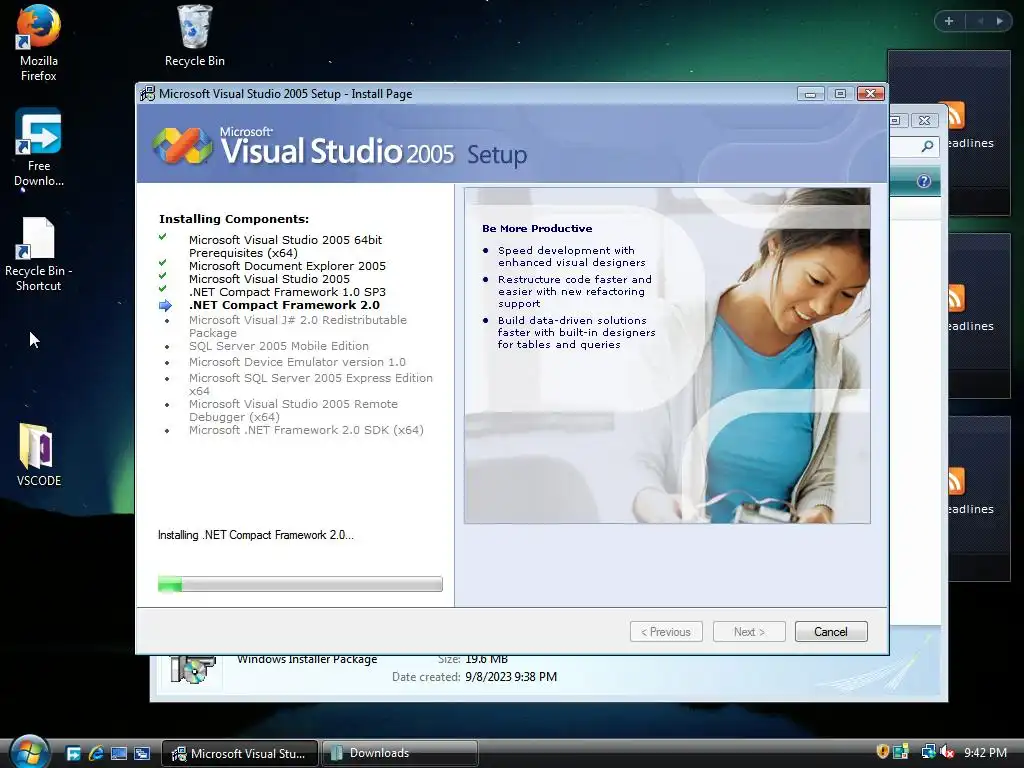Click the < Previous button
Screen dimensions: 1024x768
click(x=666, y=632)
